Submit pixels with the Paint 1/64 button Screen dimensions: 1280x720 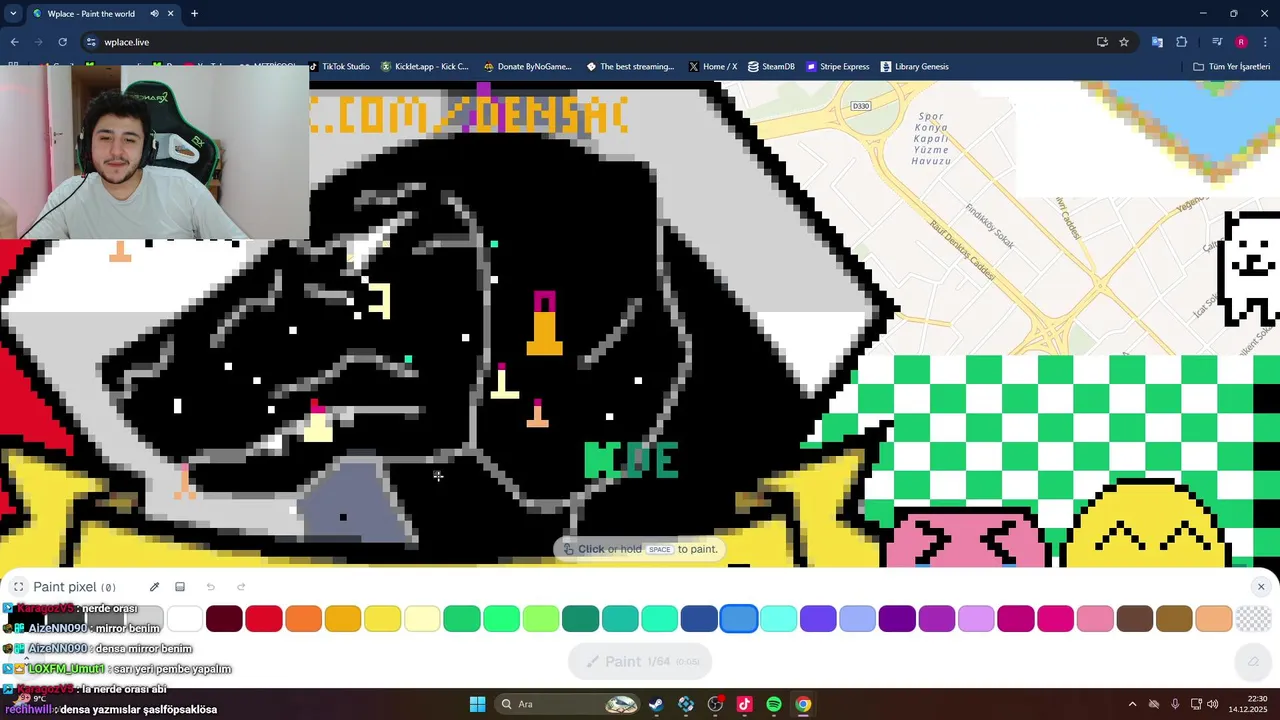pyautogui.click(x=640, y=661)
